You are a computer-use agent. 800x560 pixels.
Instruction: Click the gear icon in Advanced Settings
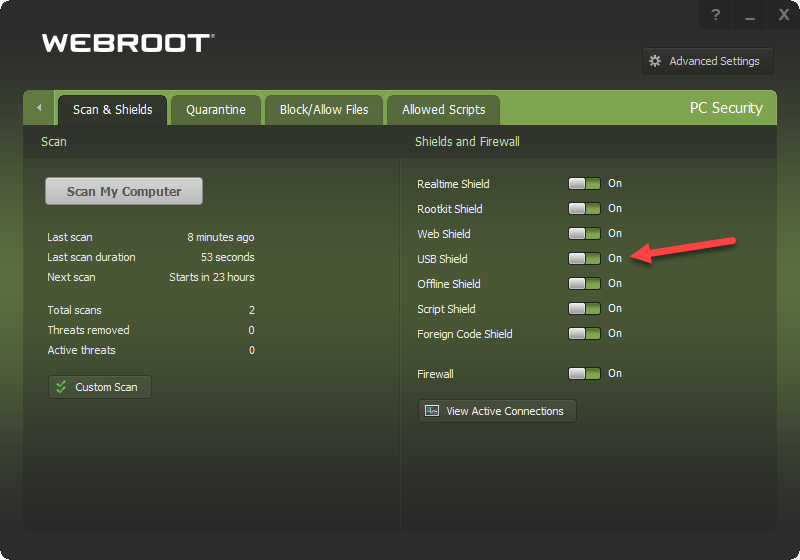click(655, 61)
